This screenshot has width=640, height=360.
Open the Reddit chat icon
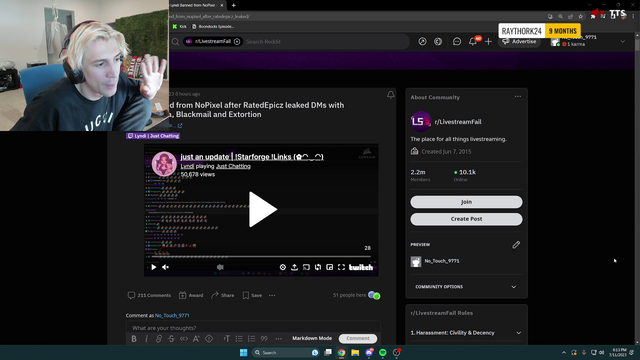pyautogui.click(x=457, y=42)
